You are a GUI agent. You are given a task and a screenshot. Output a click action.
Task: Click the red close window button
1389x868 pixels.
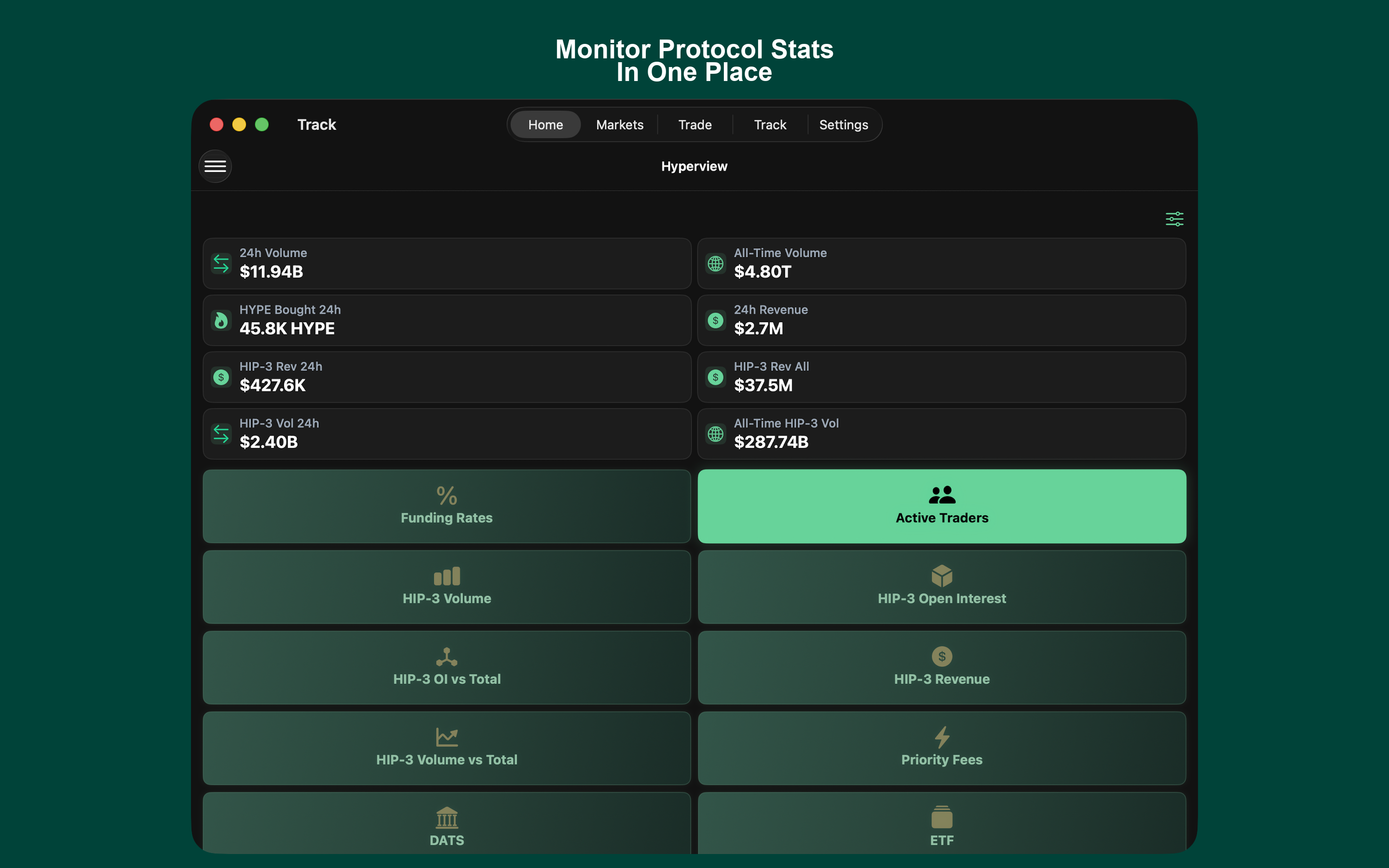pyautogui.click(x=217, y=124)
